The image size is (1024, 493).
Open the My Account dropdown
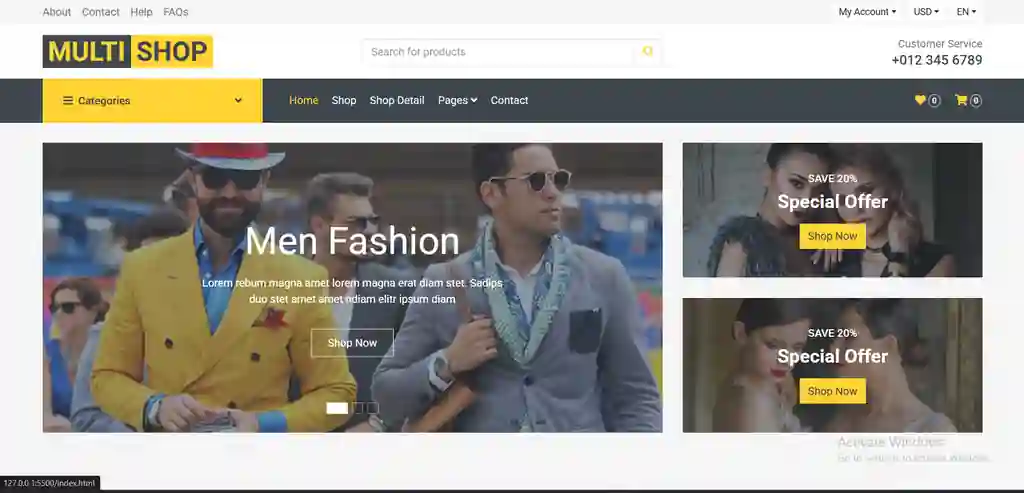coord(867,12)
